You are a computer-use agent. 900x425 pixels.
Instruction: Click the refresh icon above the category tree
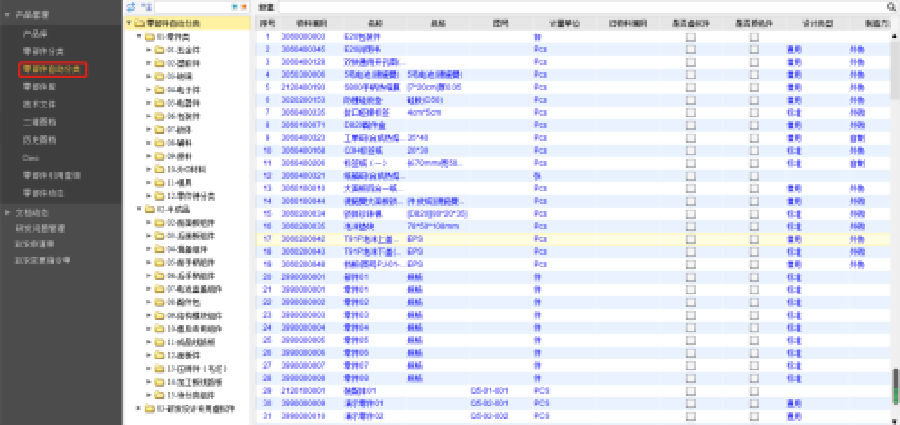tap(131, 7)
